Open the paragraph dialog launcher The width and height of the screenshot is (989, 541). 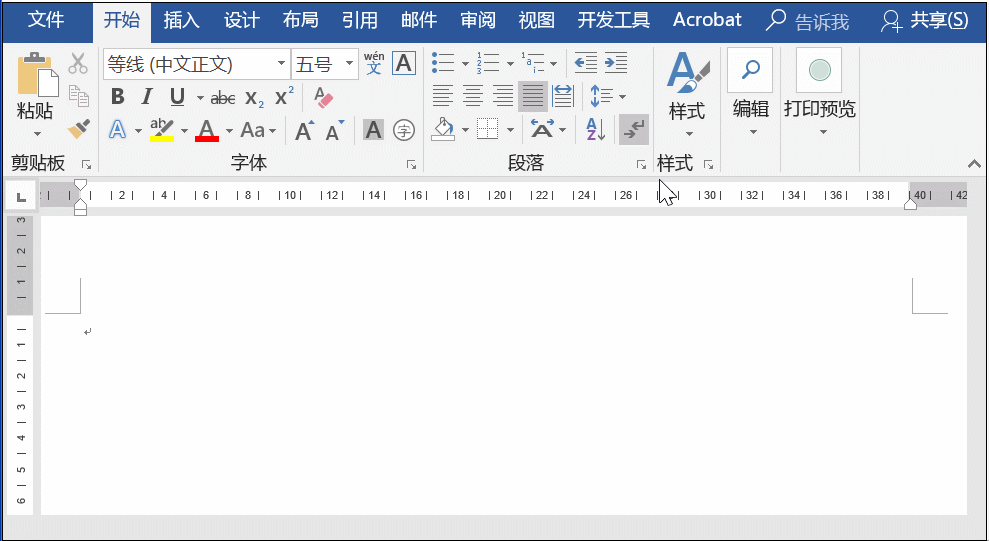(x=641, y=165)
